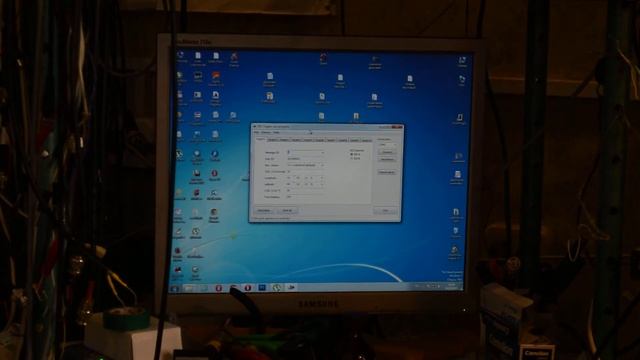Open the last menu in dialog menu bar

click(276, 132)
